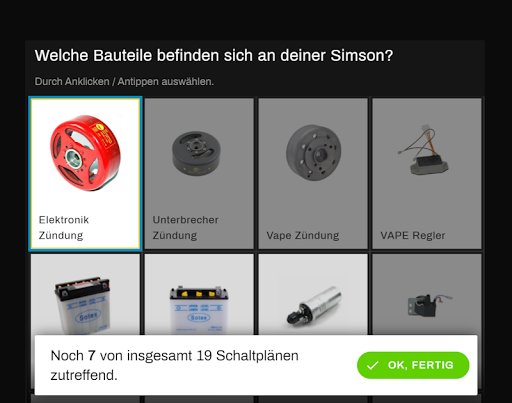Click the red flywheel ignition image

click(x=85, y=153)
